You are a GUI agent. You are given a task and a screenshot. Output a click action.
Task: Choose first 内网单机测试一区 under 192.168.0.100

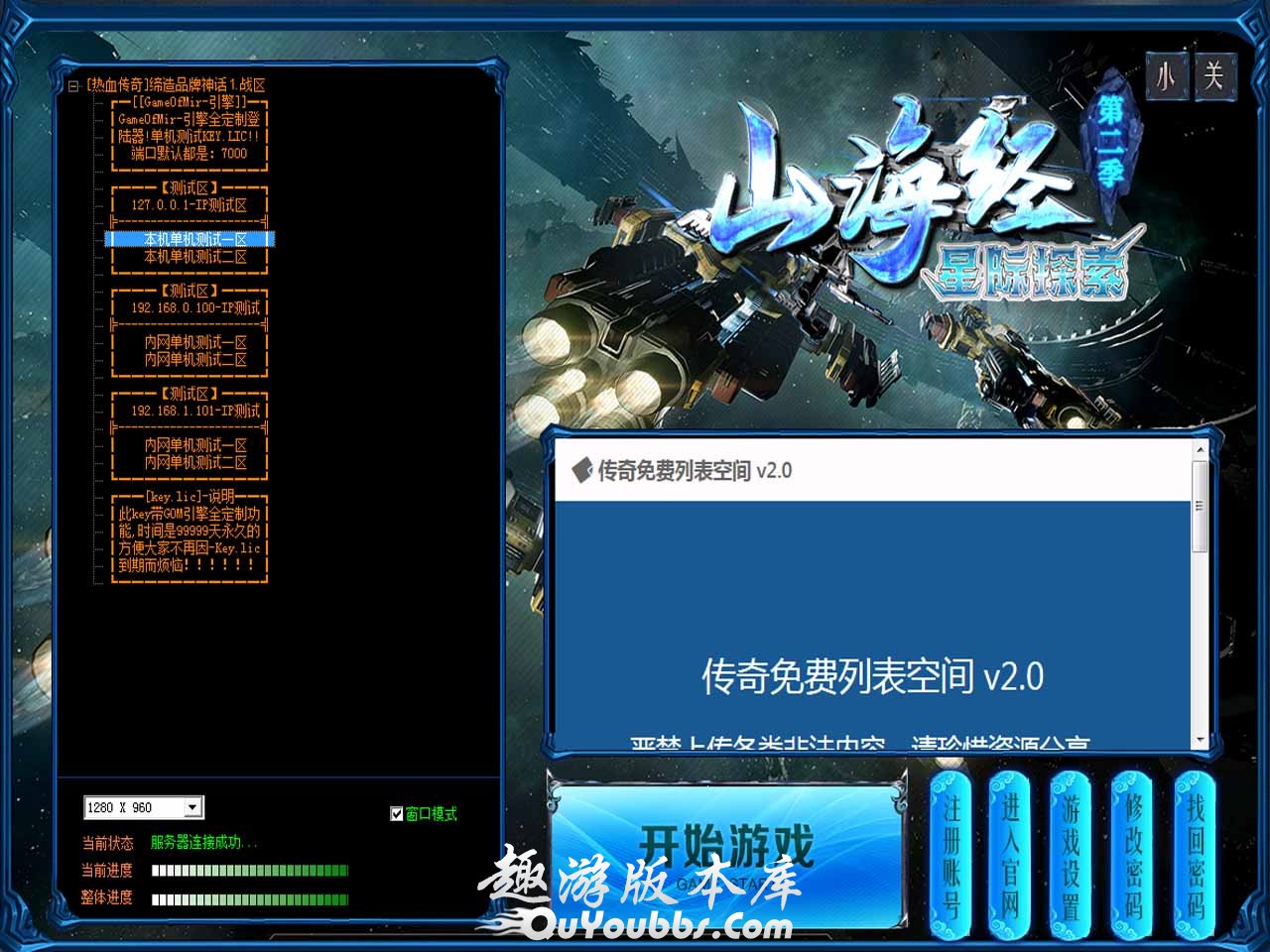(x=194, y=342)
